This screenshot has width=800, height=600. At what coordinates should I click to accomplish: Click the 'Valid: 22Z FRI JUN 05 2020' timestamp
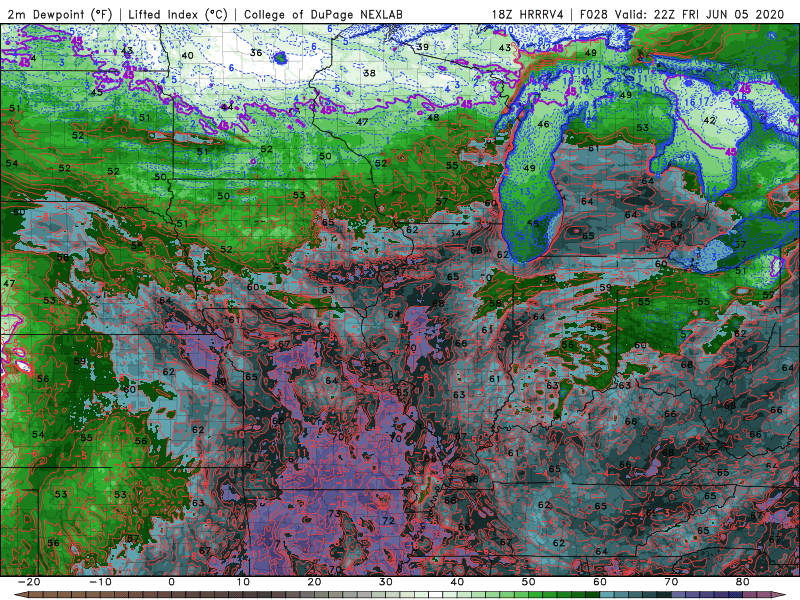(x=699, y=15)
